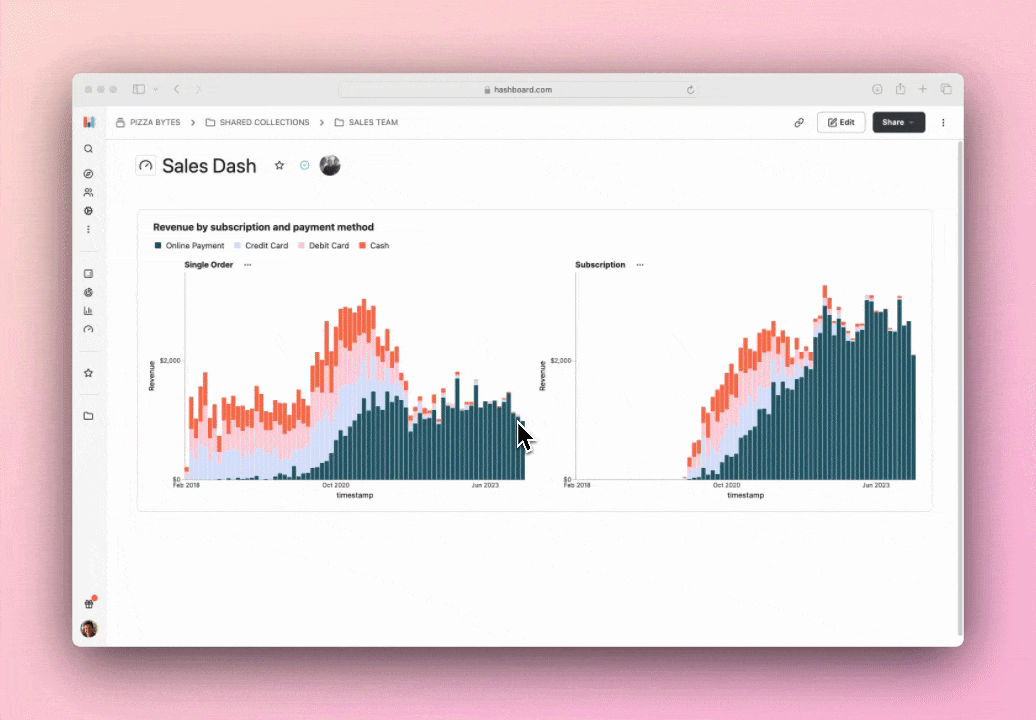Click the browser sidebar toggle icon
This screenshot has width=1036, height=720.
point(139,89)
